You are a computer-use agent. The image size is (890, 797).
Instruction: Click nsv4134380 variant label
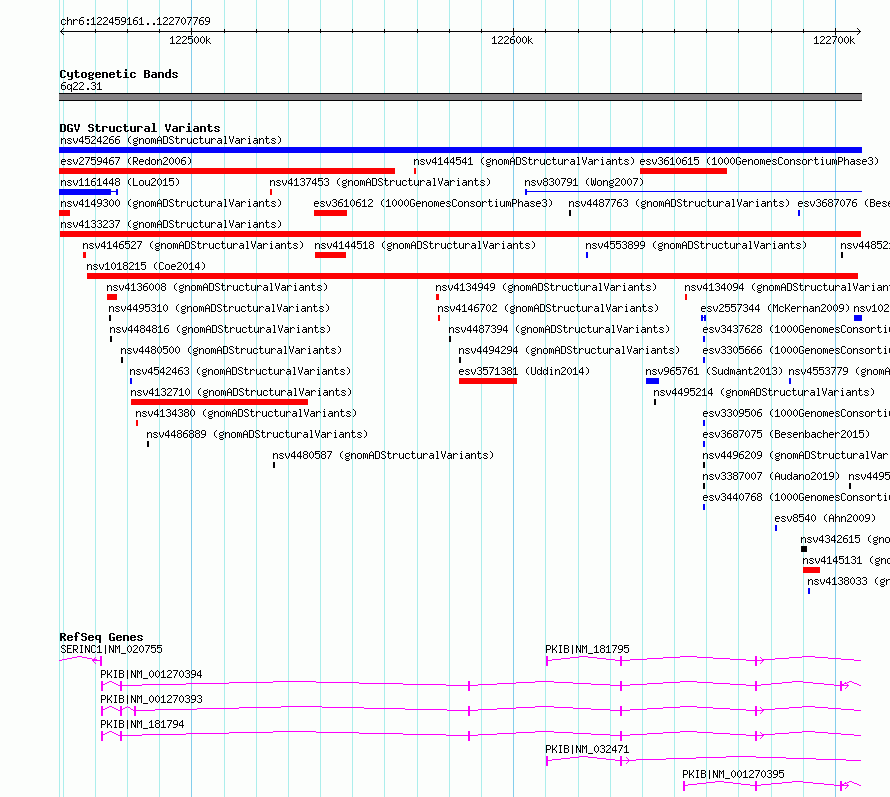click(246, 413)
